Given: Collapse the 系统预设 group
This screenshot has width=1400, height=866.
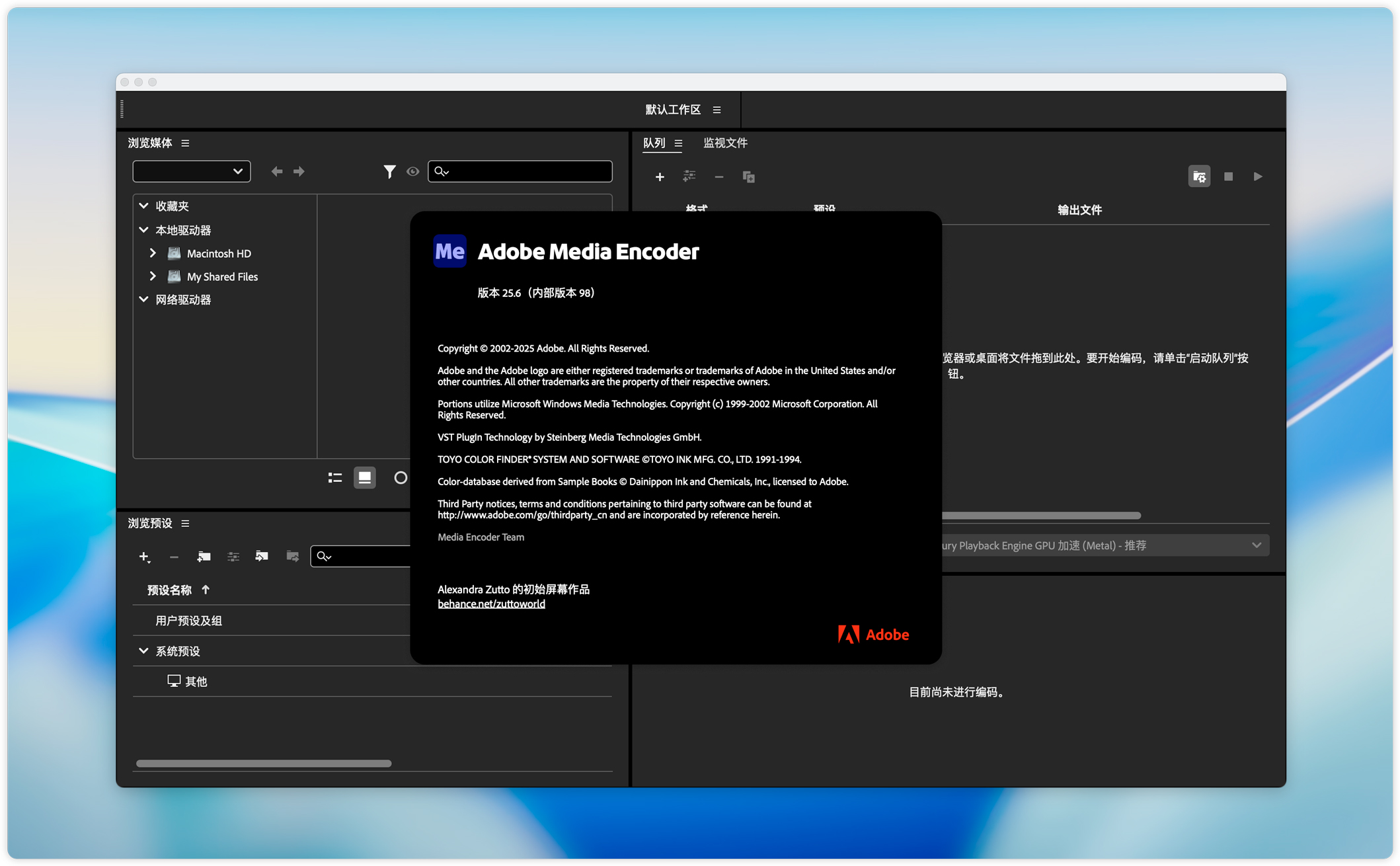Looking at the screenshot, I should [x=143, y=651].
